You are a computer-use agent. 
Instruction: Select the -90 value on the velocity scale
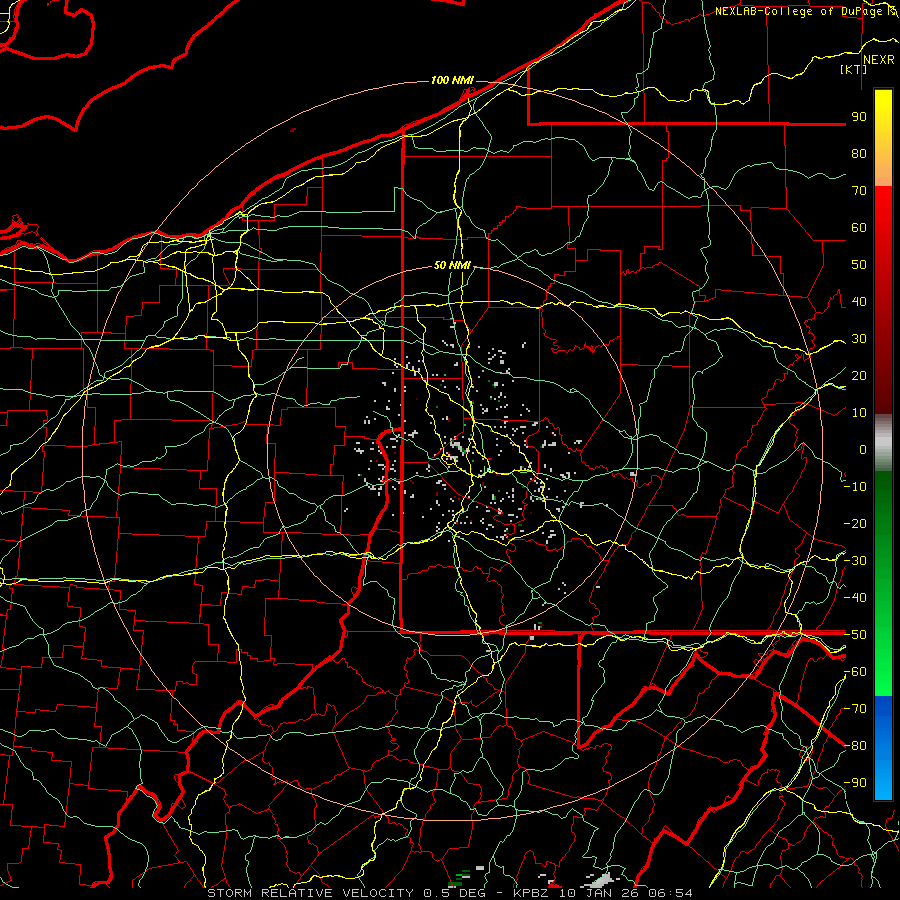(855, 783)
